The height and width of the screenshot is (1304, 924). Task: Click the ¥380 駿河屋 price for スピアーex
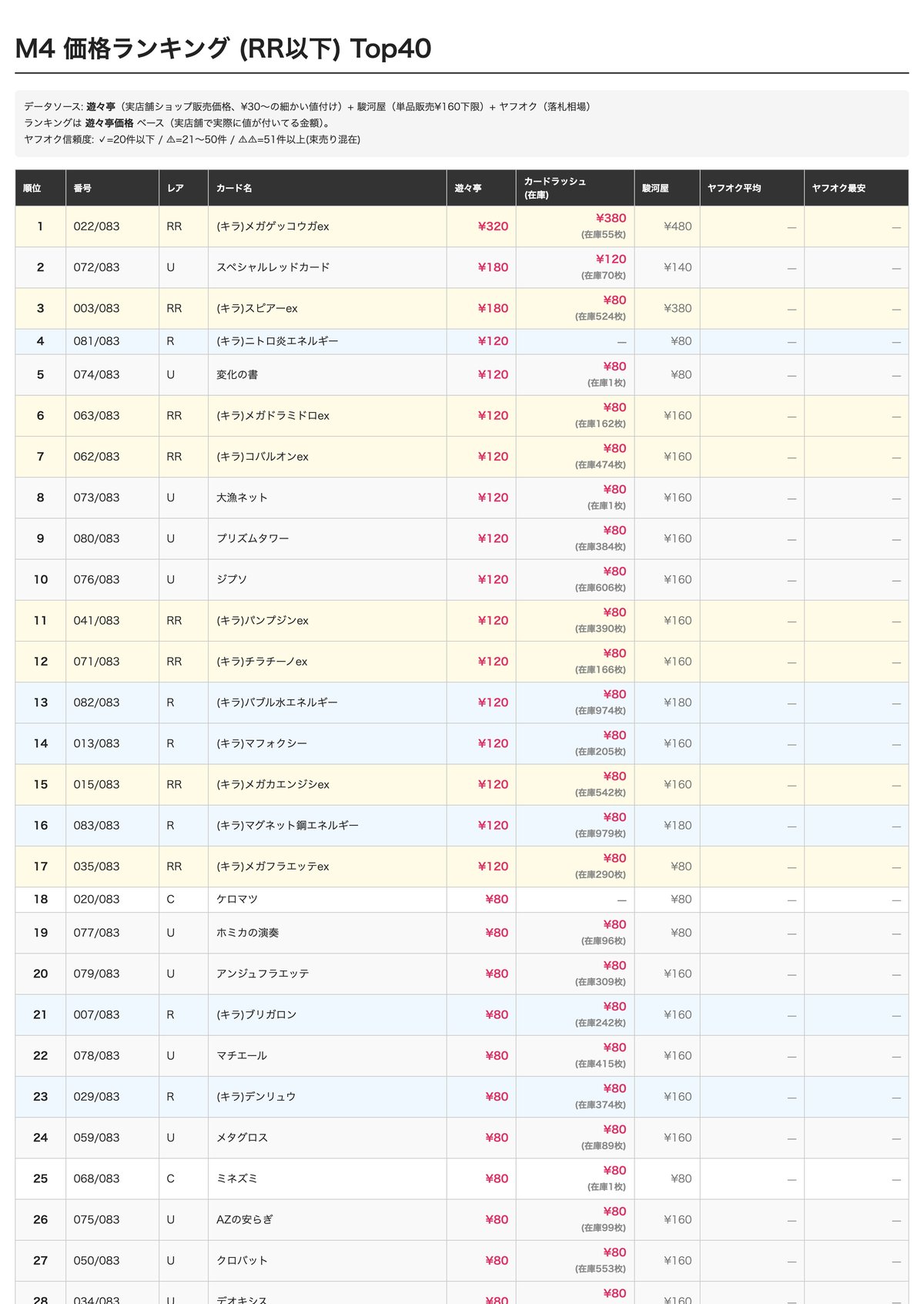click(678, 308)
